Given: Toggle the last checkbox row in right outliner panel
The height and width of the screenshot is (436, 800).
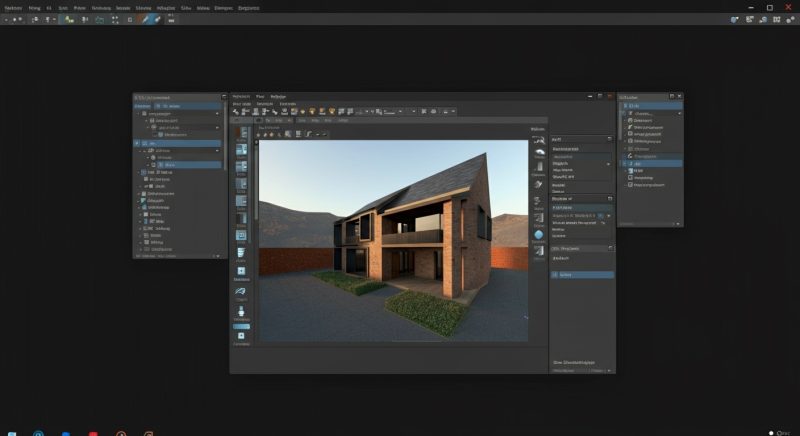Looking at the screenshot, I should (631, 185).
